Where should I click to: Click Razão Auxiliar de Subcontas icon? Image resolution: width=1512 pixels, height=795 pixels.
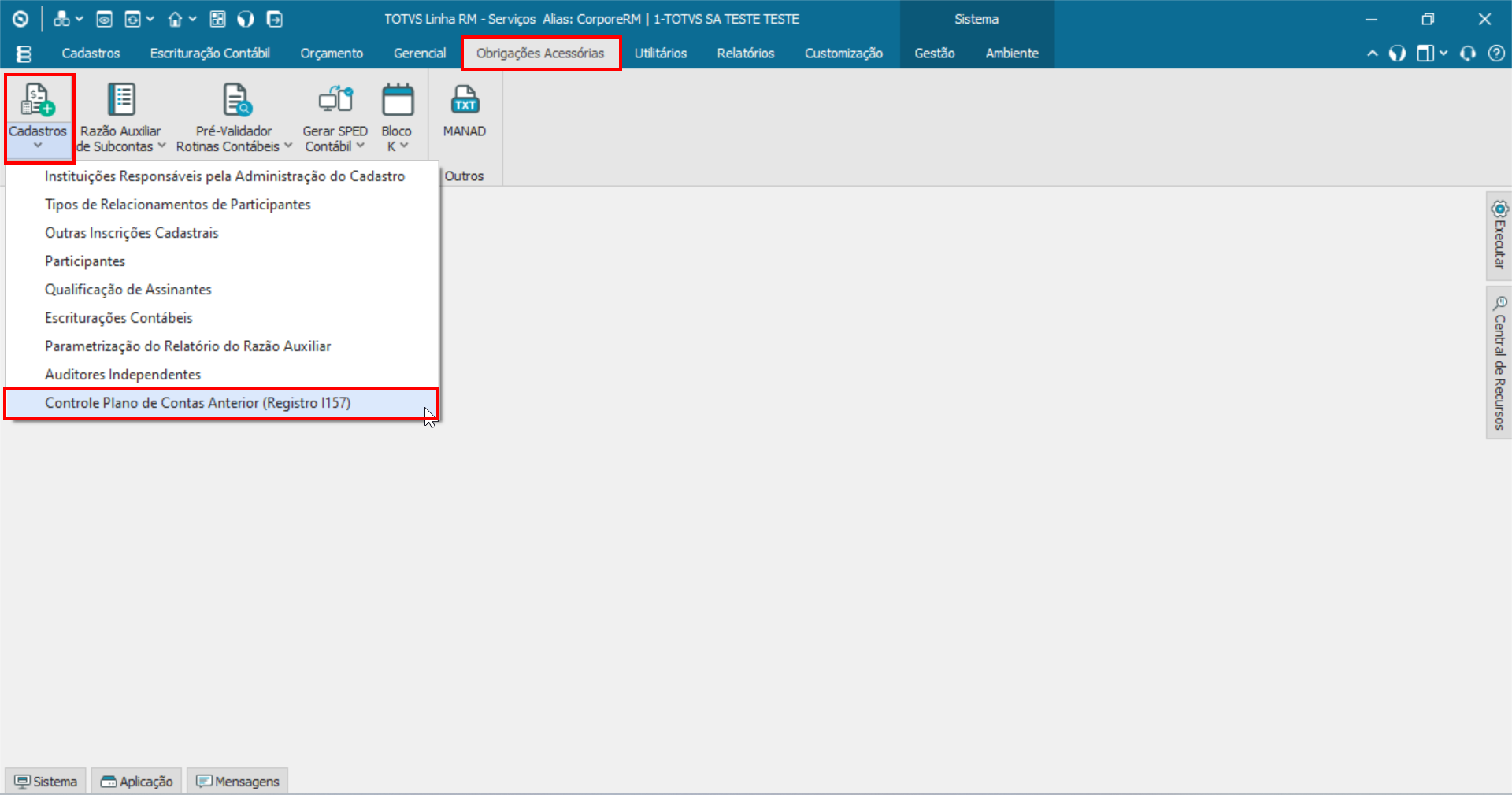click(120, 100)
